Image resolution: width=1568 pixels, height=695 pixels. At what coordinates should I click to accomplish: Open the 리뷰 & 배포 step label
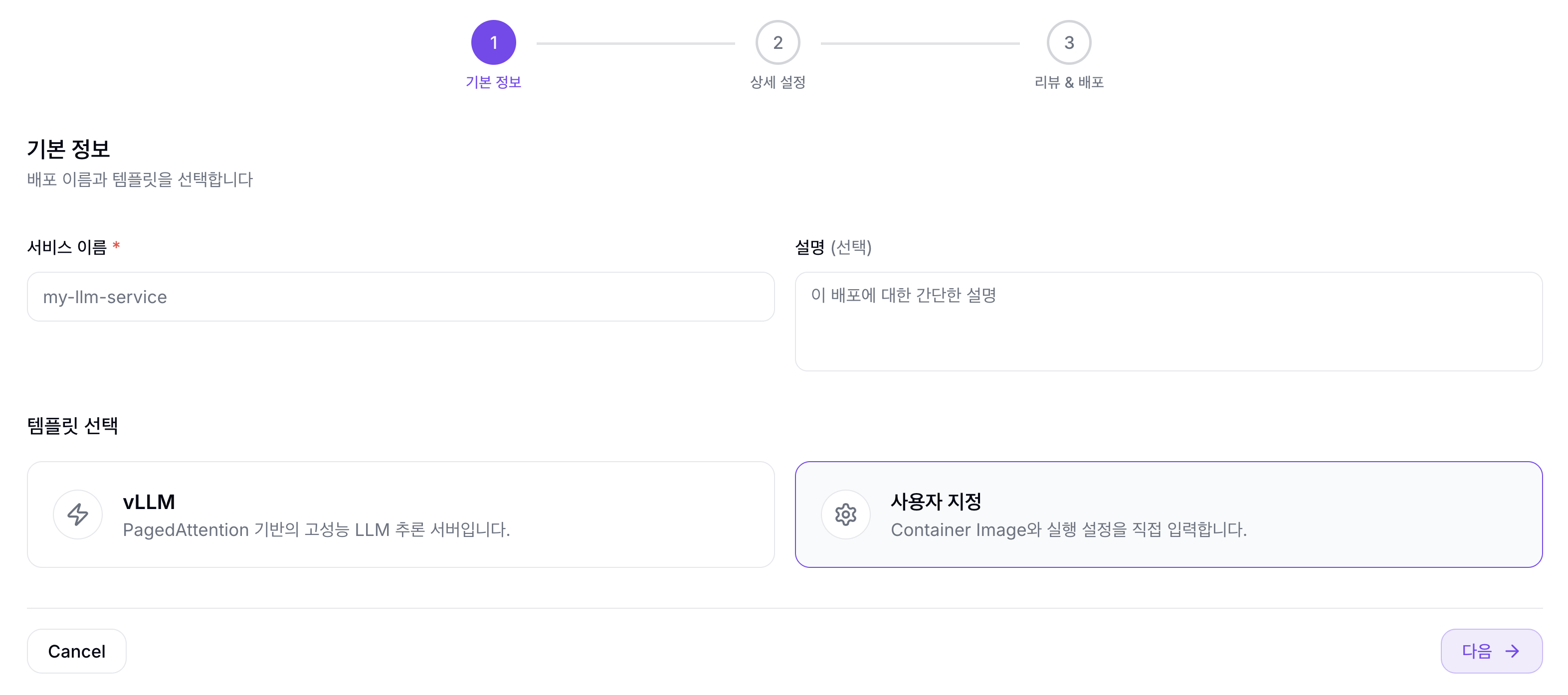1068,82
